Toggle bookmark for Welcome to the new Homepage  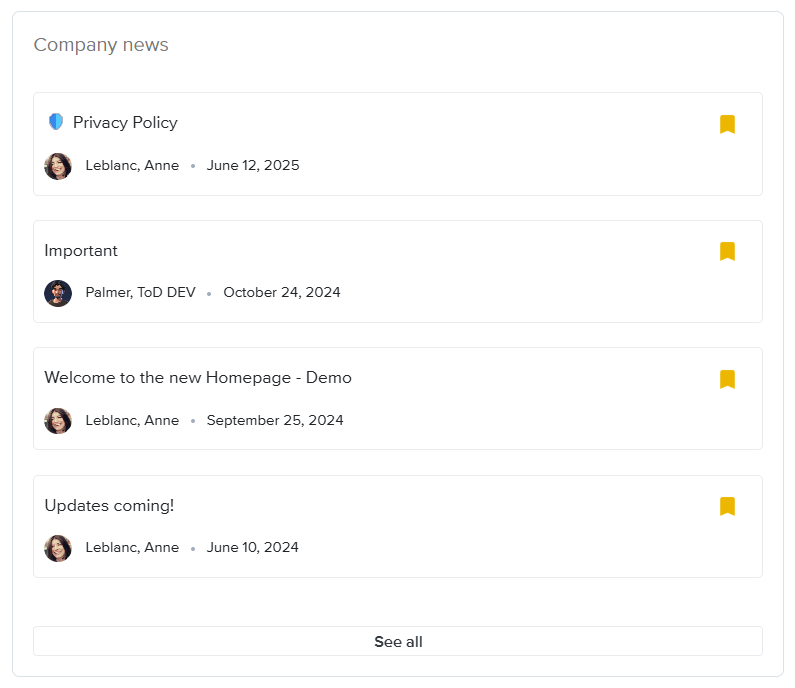727,379
